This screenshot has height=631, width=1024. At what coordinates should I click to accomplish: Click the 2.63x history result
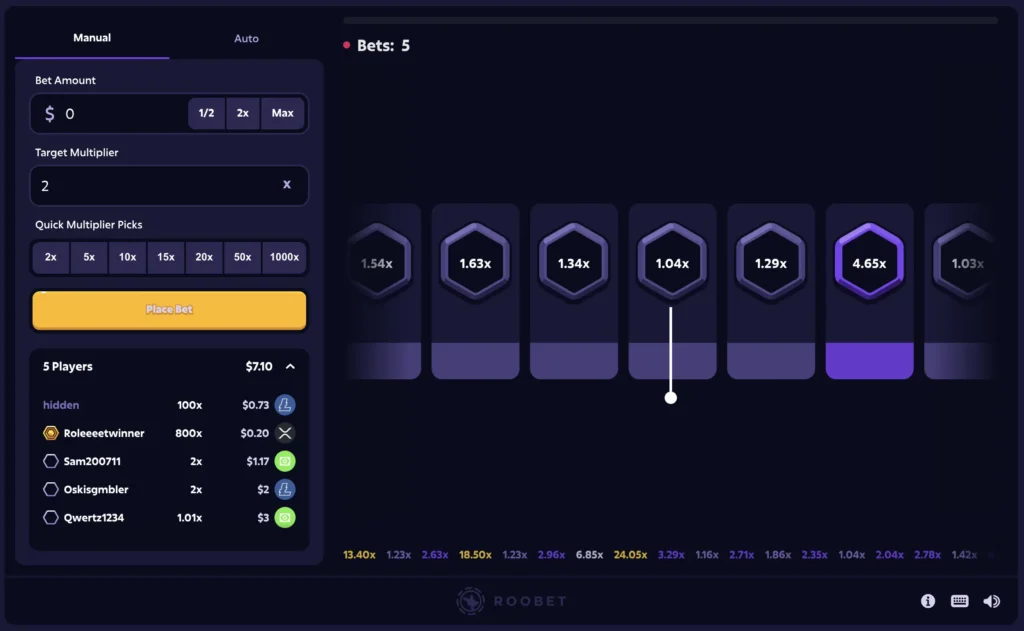[x=434, y=555]
